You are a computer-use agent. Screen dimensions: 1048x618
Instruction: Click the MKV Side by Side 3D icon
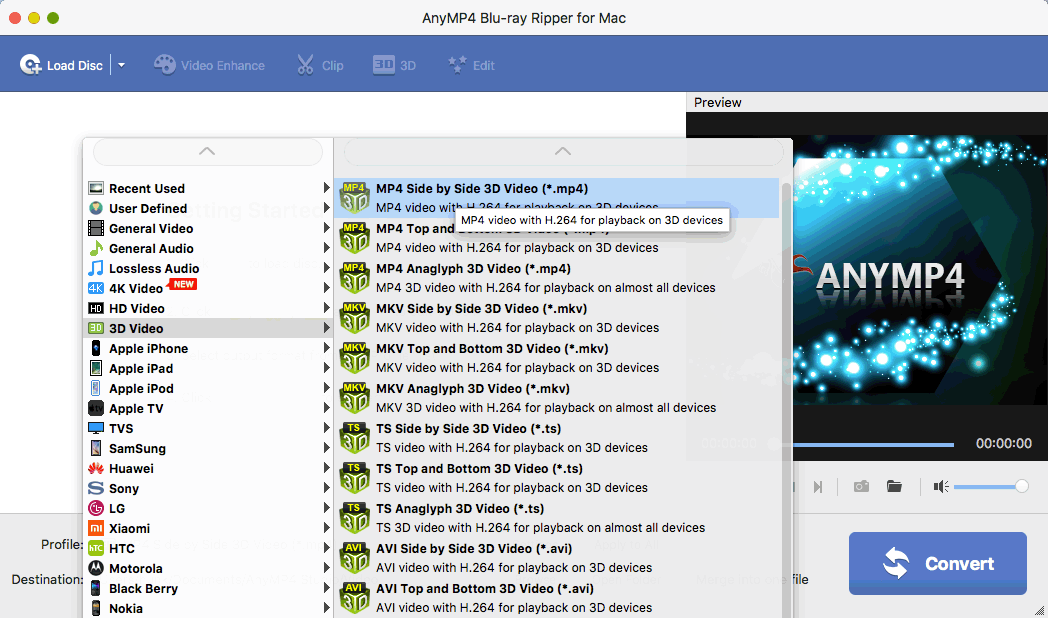pos(354,317)
